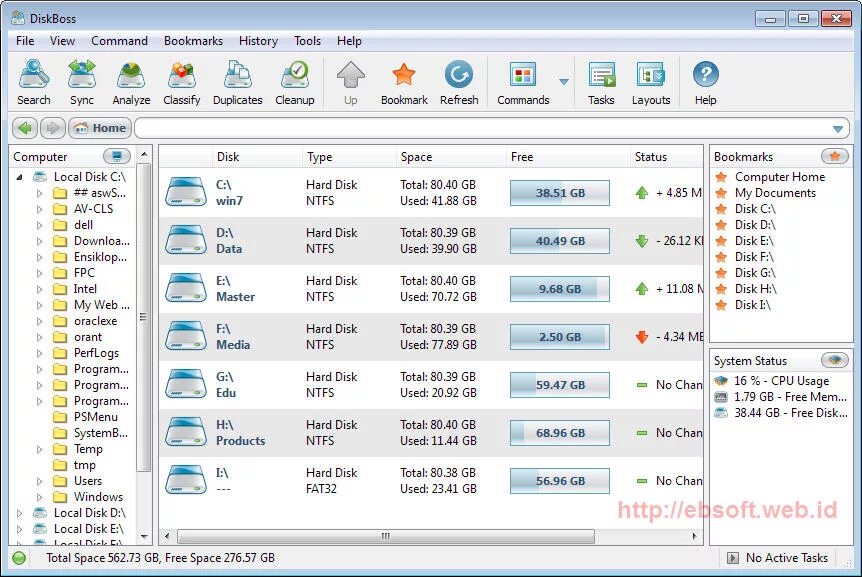
Task: Open the Command menu
Action: (x=119, y=41)
